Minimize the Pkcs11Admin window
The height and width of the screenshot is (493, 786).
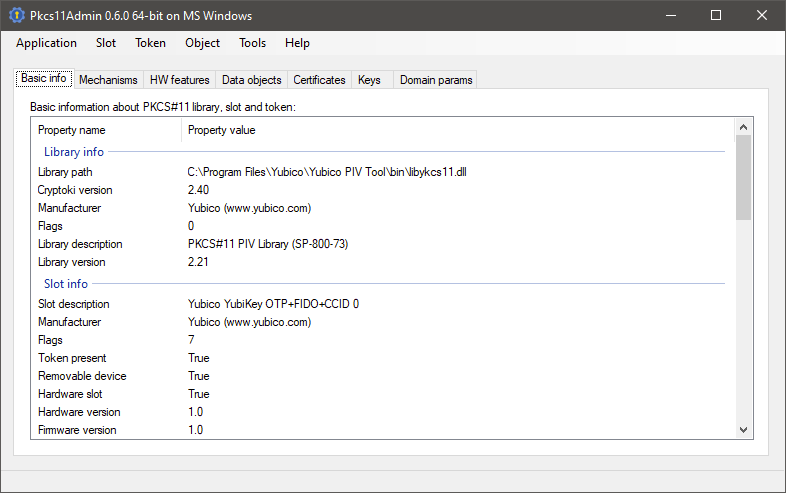pyautogui.click(x=671, y=16)
